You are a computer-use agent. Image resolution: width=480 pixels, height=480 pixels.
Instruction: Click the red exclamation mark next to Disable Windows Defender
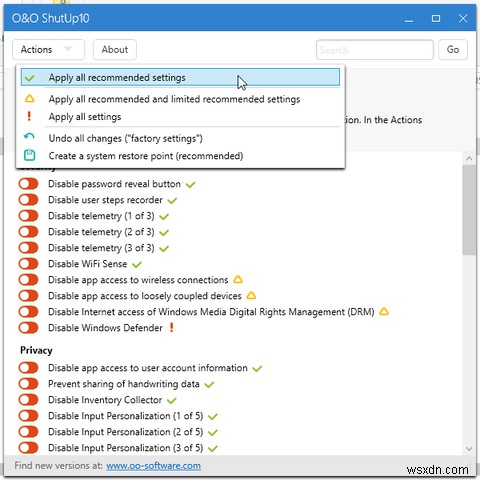(x=171, y=327)
